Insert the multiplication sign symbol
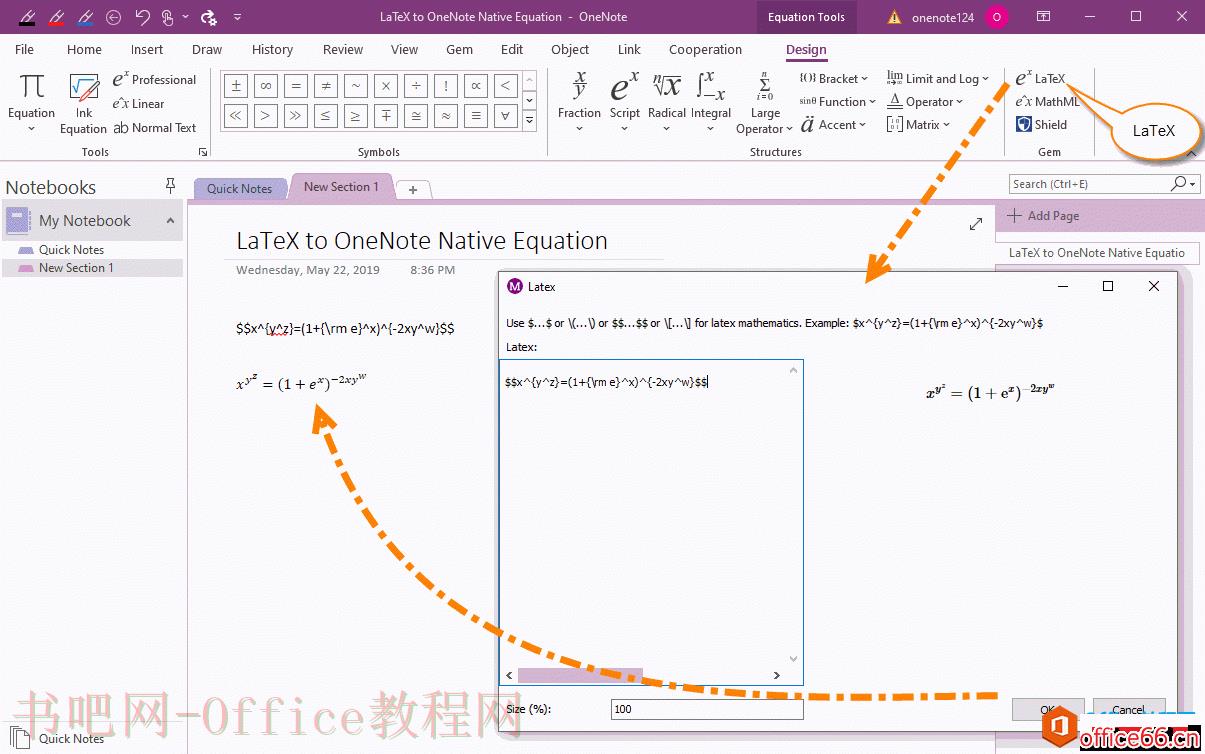This screenshot has height=754, width=1205. (x=386, y=86)
